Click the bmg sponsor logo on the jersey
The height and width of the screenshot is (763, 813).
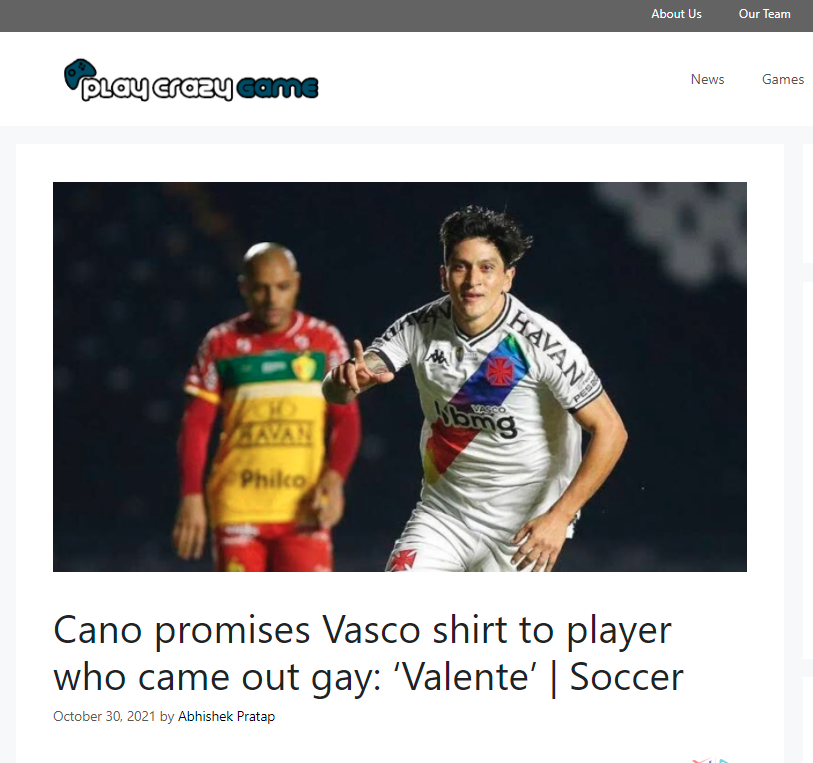pyautogui.click(x=476, y=421)
